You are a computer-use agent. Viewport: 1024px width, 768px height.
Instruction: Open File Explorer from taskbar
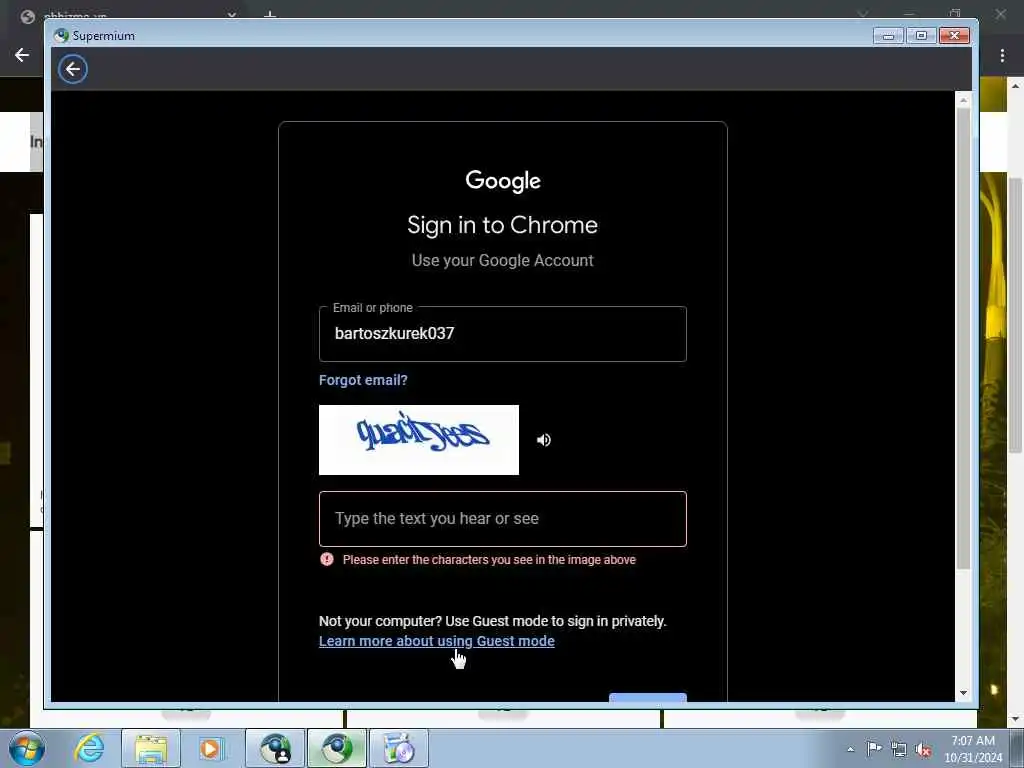[151, 748]
